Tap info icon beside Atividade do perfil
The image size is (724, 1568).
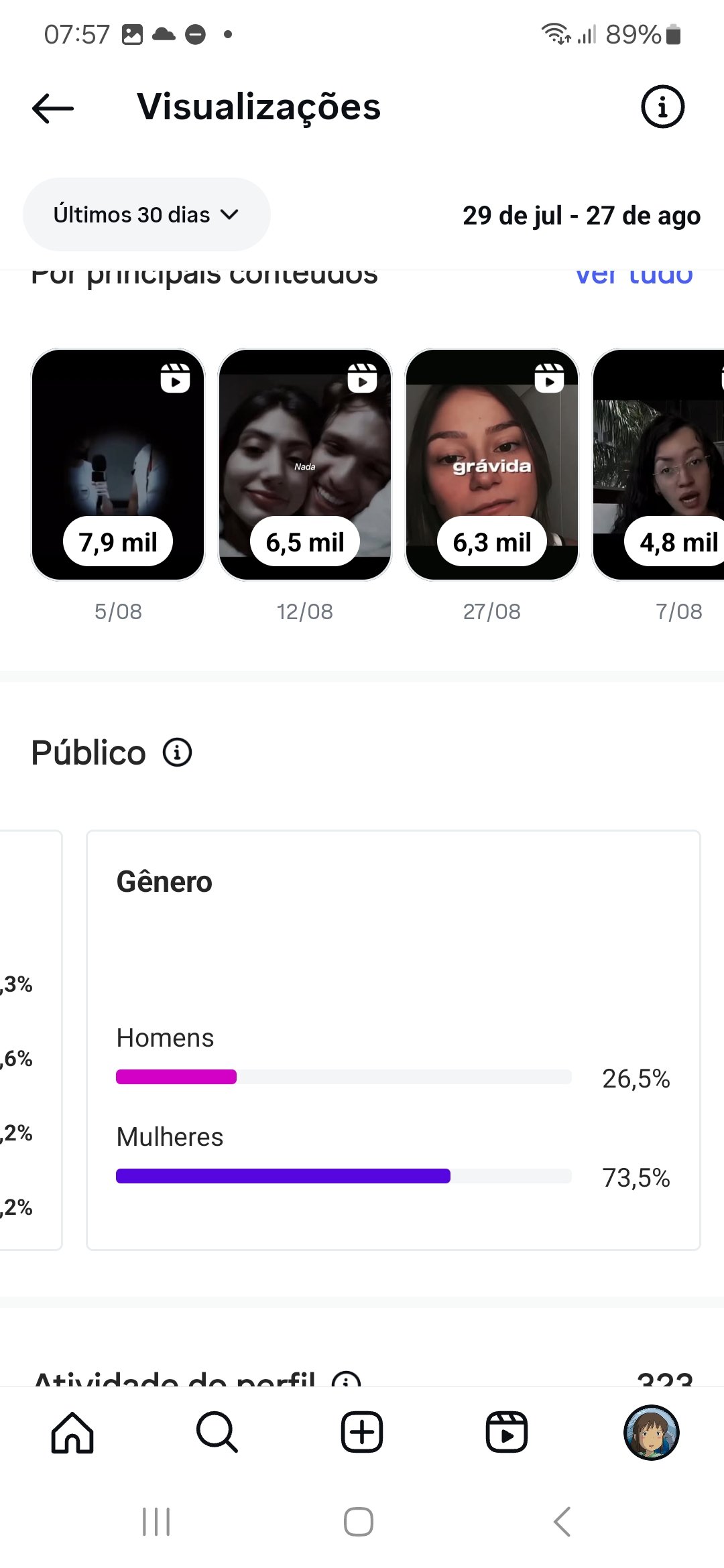347,1379
